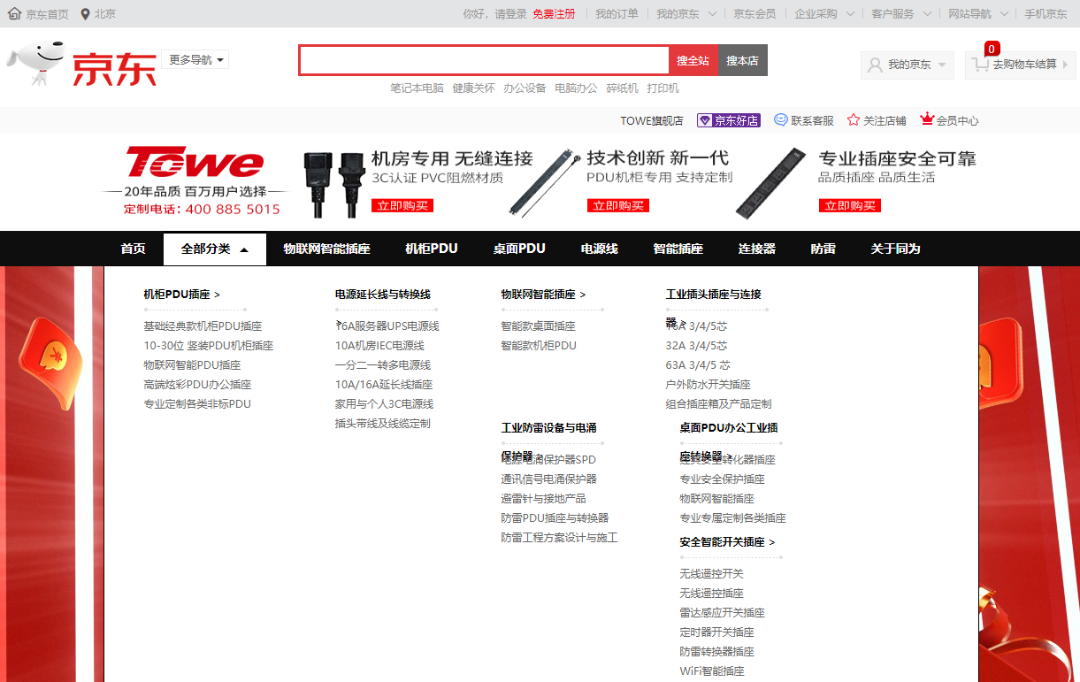Open 物联网智能PDU插座 link
This screenshot has height=682, width=1080.
pos(192,365)
